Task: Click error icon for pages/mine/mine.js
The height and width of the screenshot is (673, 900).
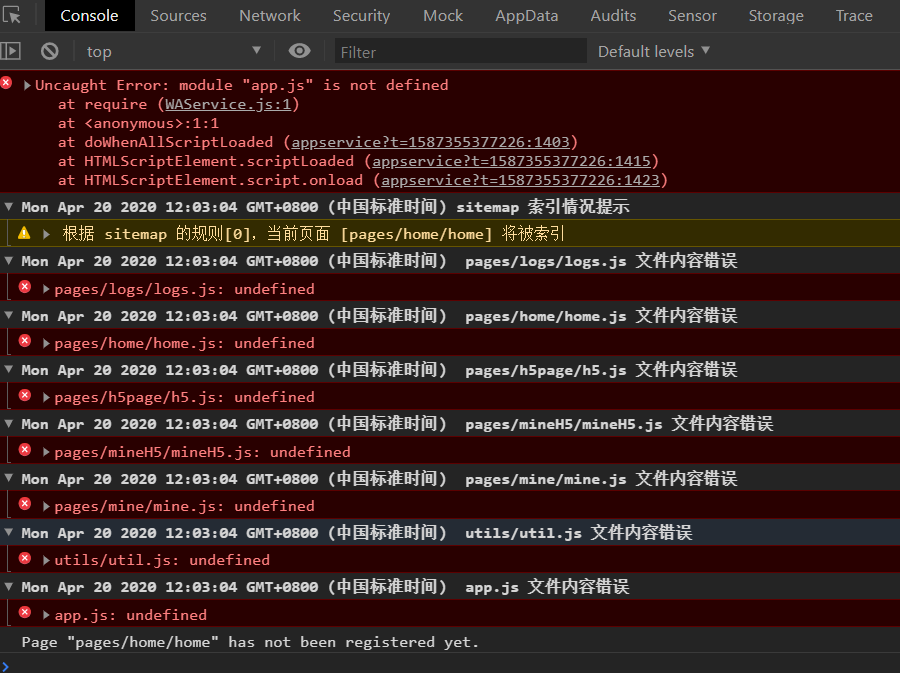Action: (x=25, y=503)
